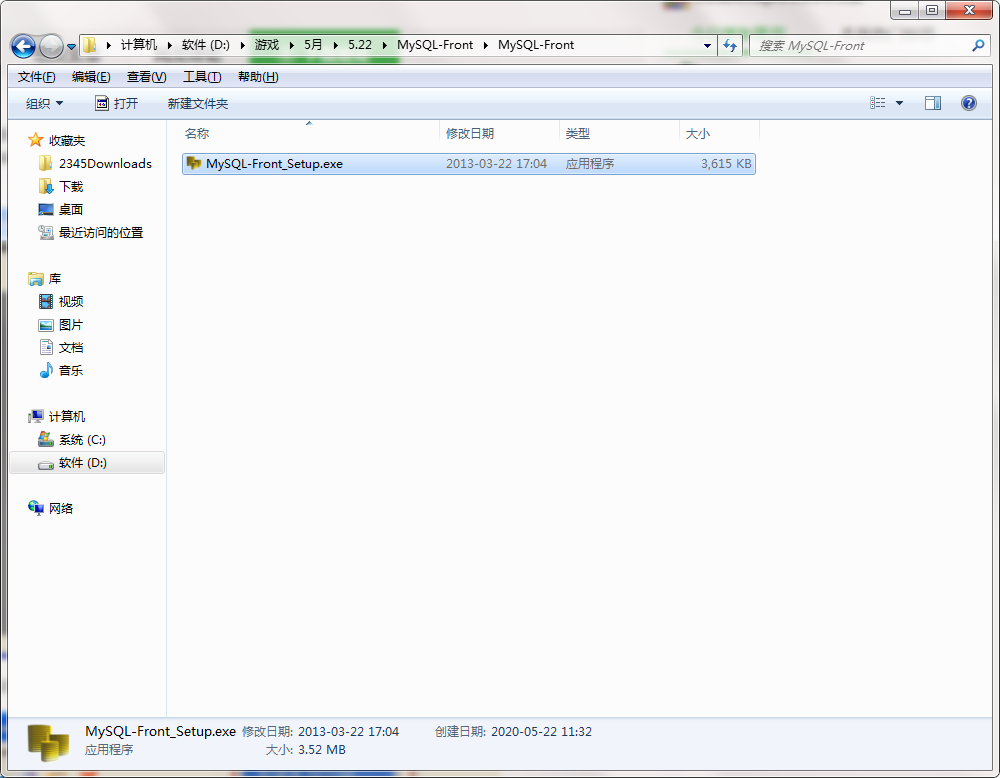The image size is (1000, 778).
Task: Click the large exe icon in details pane
Action: click(48, 743)
